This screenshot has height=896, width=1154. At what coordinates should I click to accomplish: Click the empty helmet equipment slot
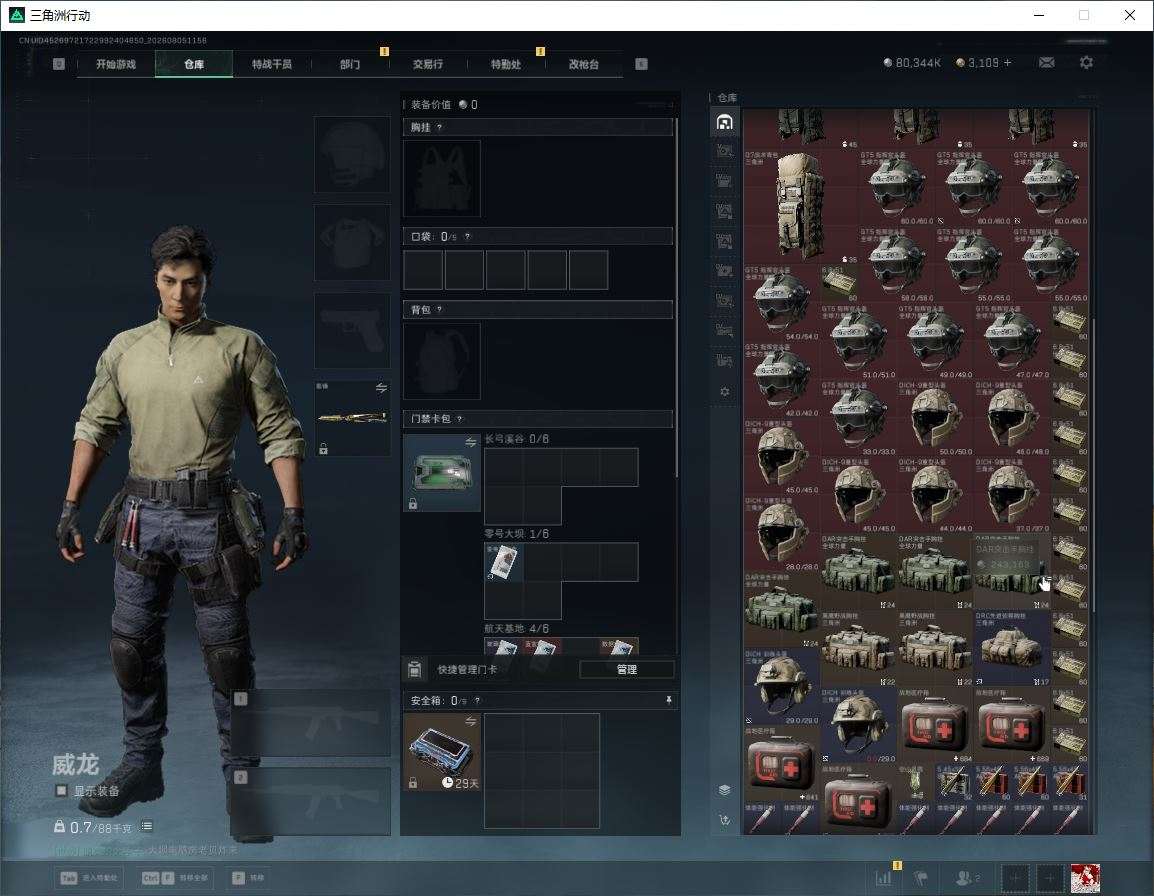(x=352, y=155)
